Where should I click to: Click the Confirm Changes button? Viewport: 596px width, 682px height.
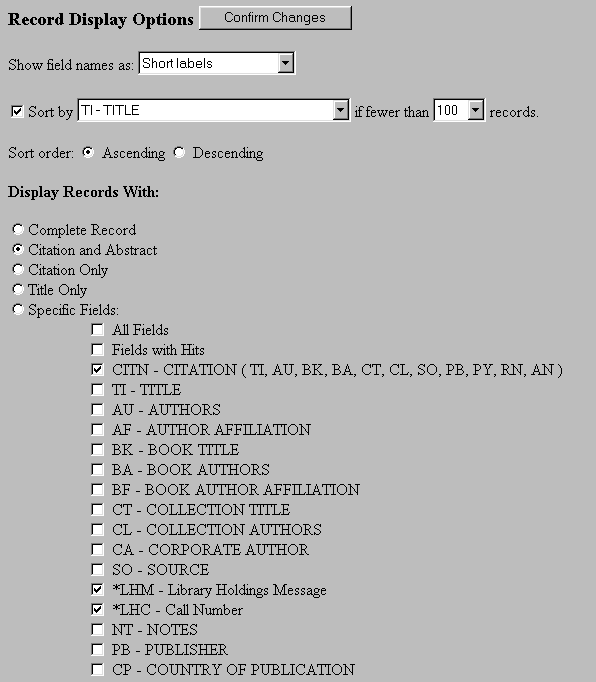pyautogui.click(x=275, y=18)
